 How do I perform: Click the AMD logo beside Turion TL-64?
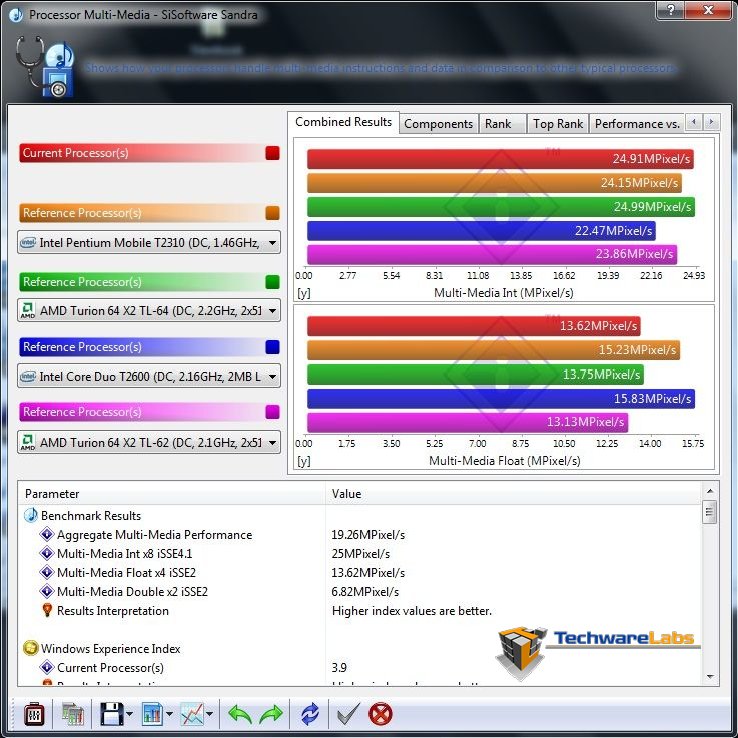28,310
